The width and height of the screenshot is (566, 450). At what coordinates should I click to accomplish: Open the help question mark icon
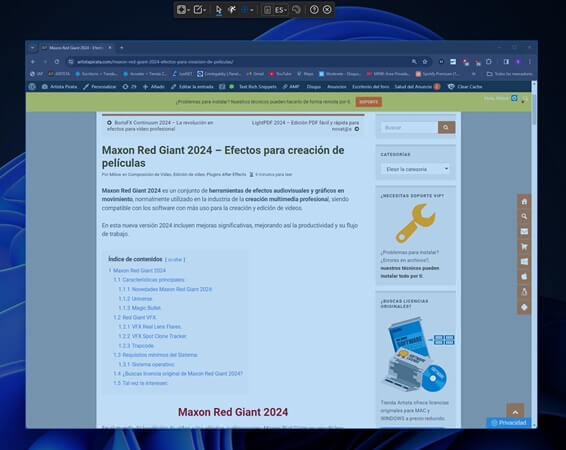coord(314,10)
